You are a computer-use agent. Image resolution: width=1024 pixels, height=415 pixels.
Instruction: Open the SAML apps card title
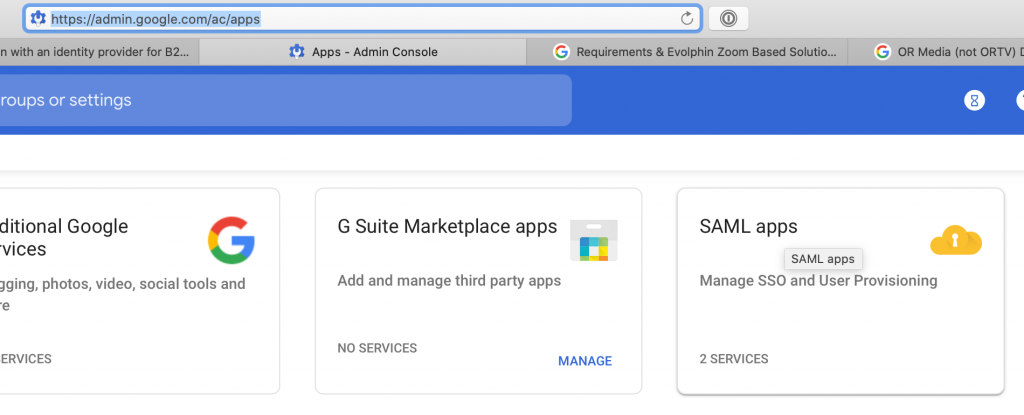(748, 226)
